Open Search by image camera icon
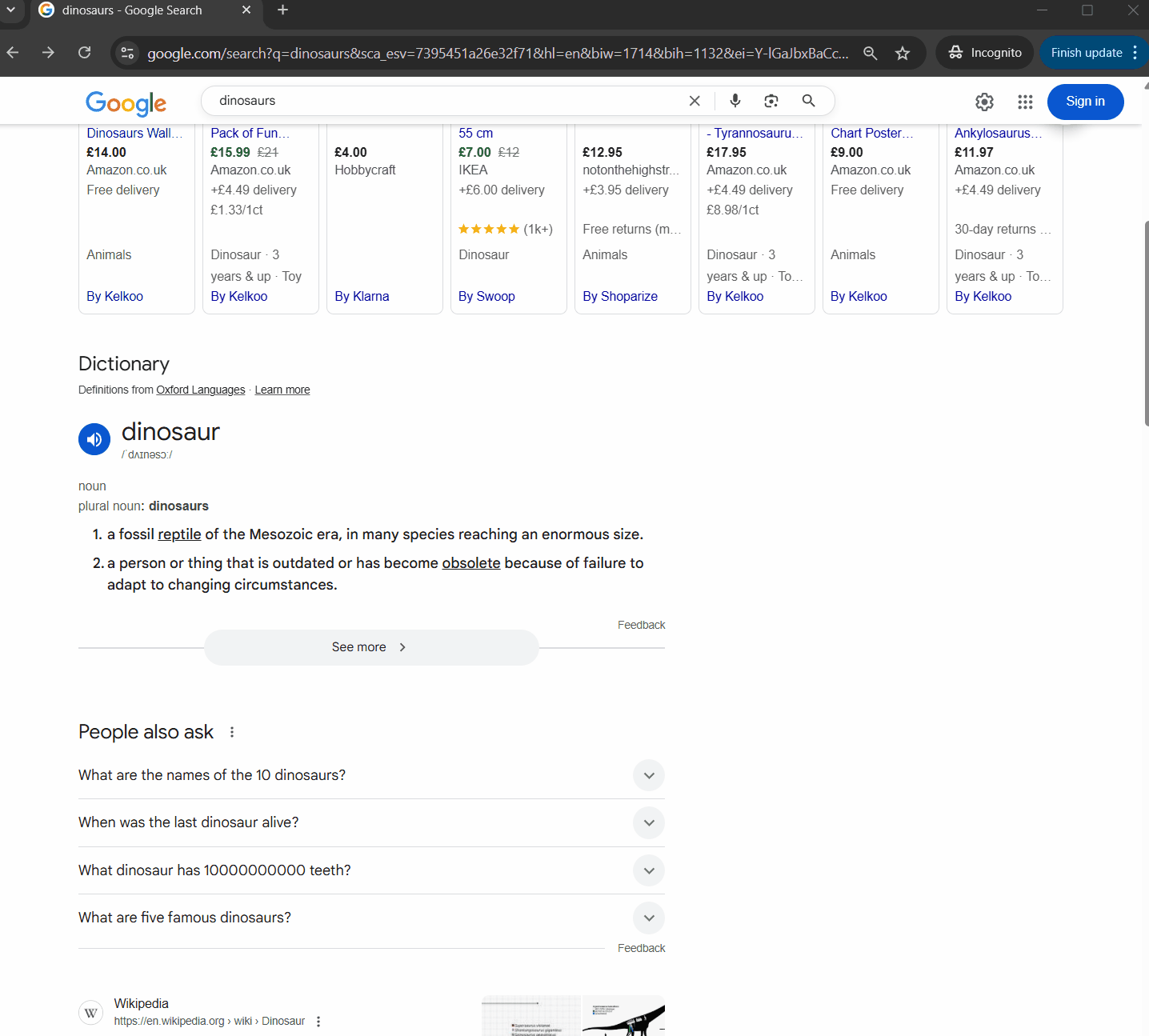The width and height of the screenshot is (1149, 1036). tap(771, 101)
